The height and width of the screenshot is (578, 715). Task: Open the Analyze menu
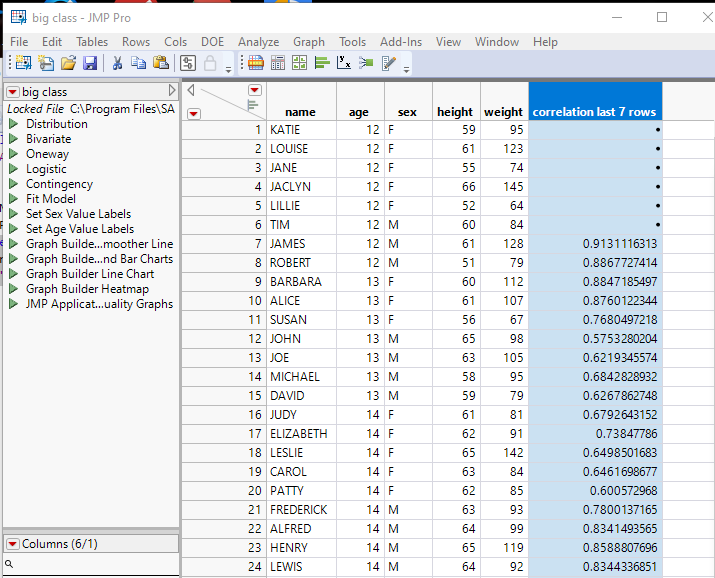coord(258,42)
